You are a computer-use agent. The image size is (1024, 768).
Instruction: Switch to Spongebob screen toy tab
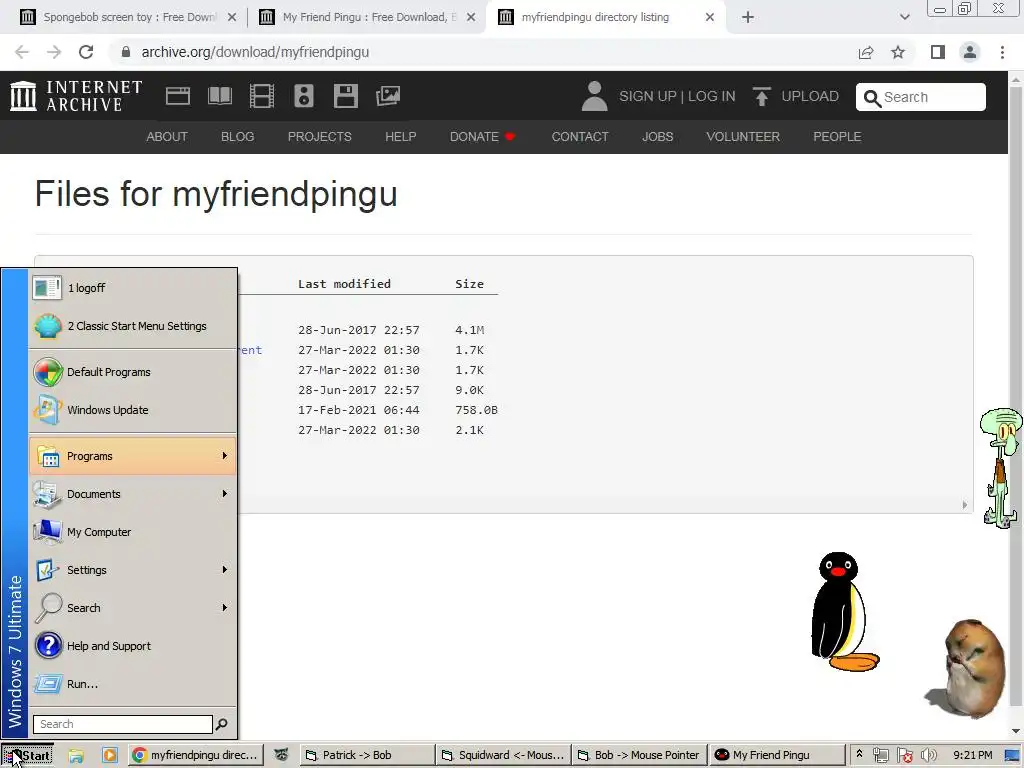click(128, 17)
